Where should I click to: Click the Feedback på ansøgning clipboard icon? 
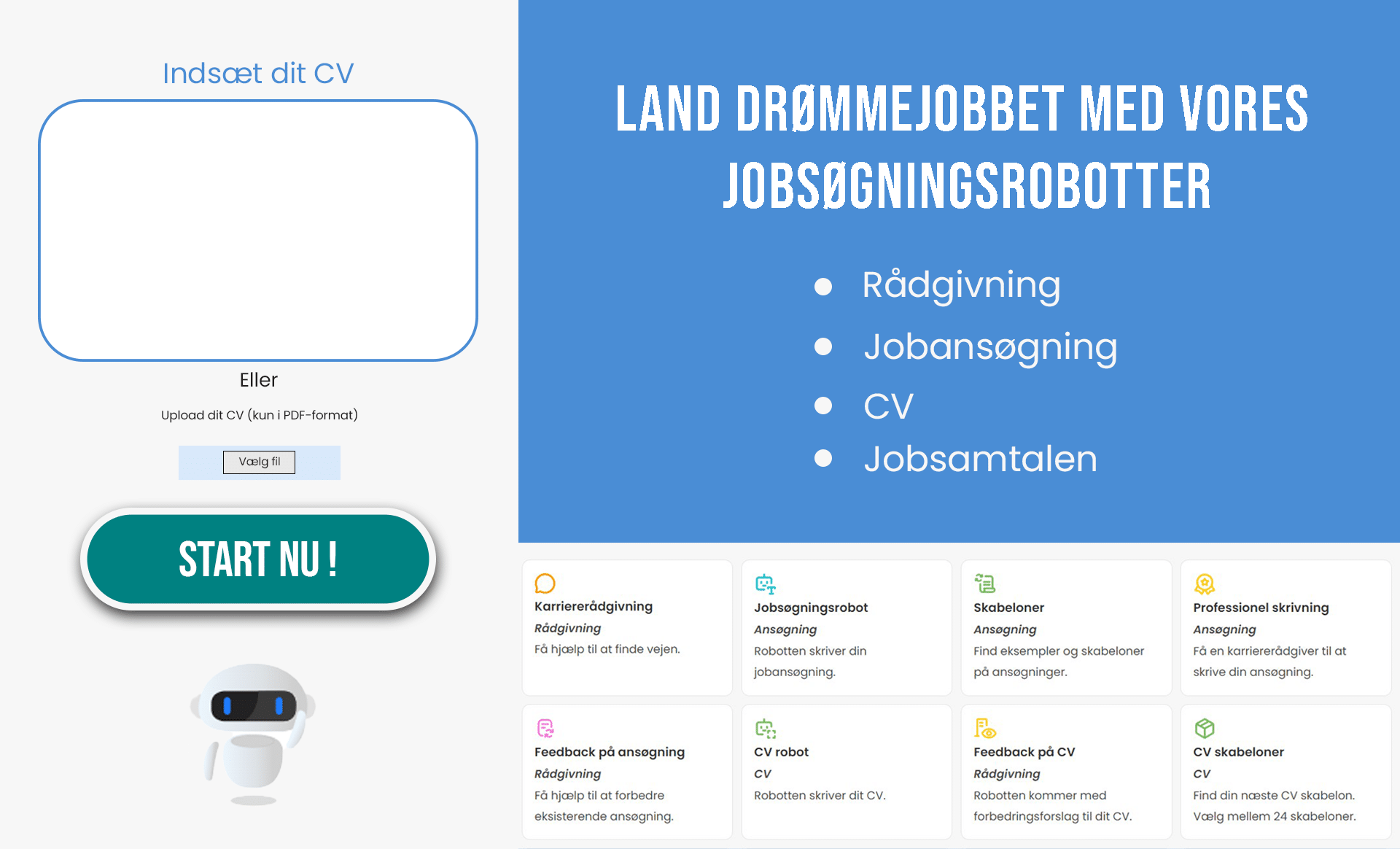pyautogui.click(x=546, y=727)
